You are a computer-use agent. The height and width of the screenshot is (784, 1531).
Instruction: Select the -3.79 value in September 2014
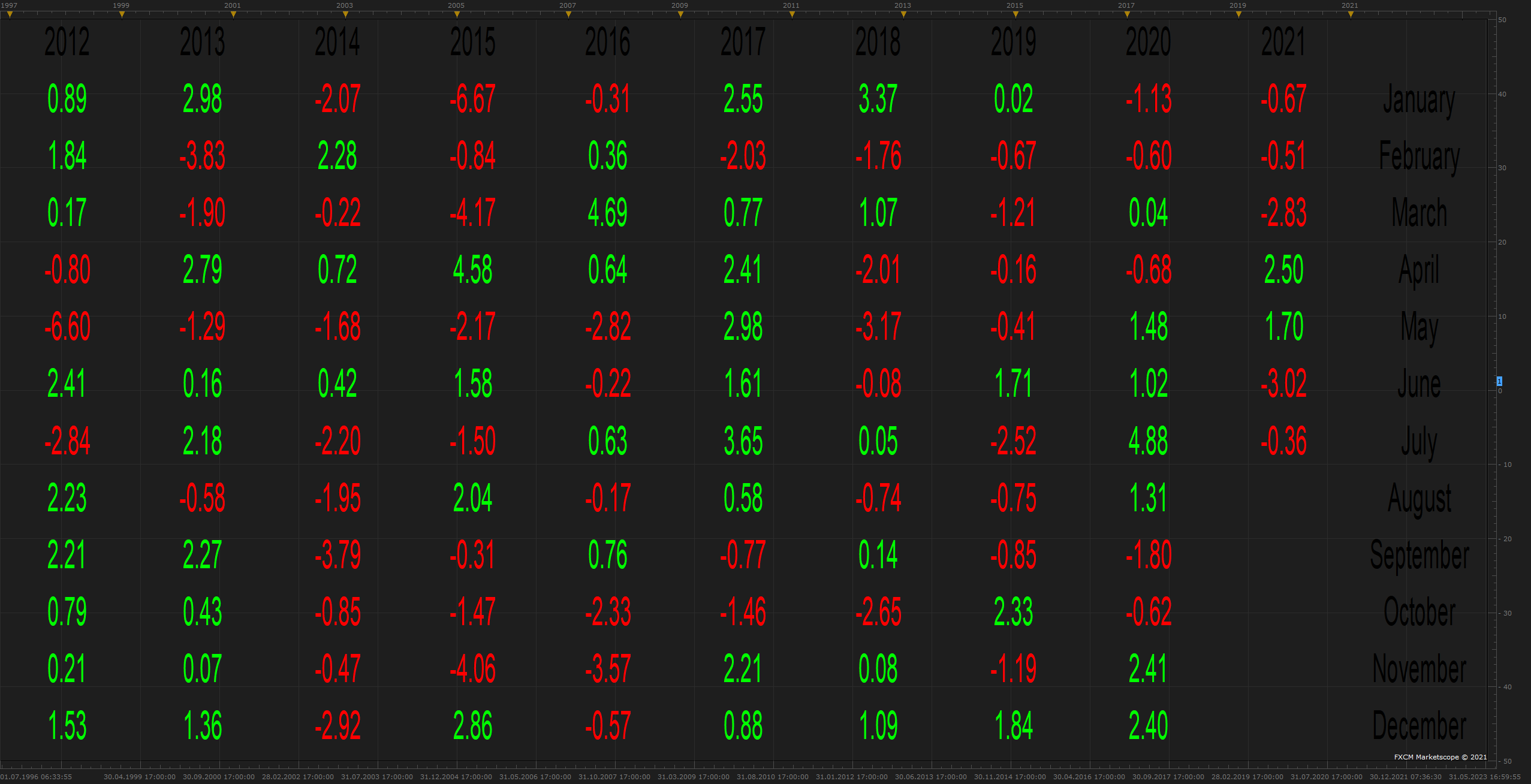pos(337,554)
